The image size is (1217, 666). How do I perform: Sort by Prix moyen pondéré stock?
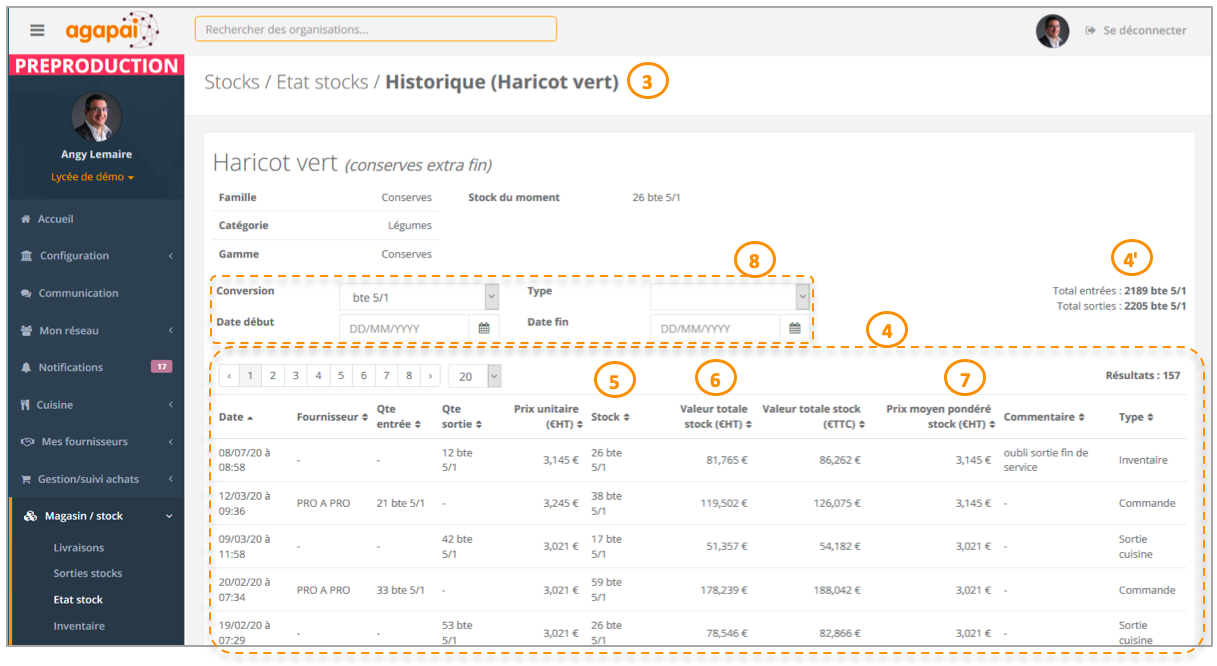pyautogui.click(x=940, y=416)
